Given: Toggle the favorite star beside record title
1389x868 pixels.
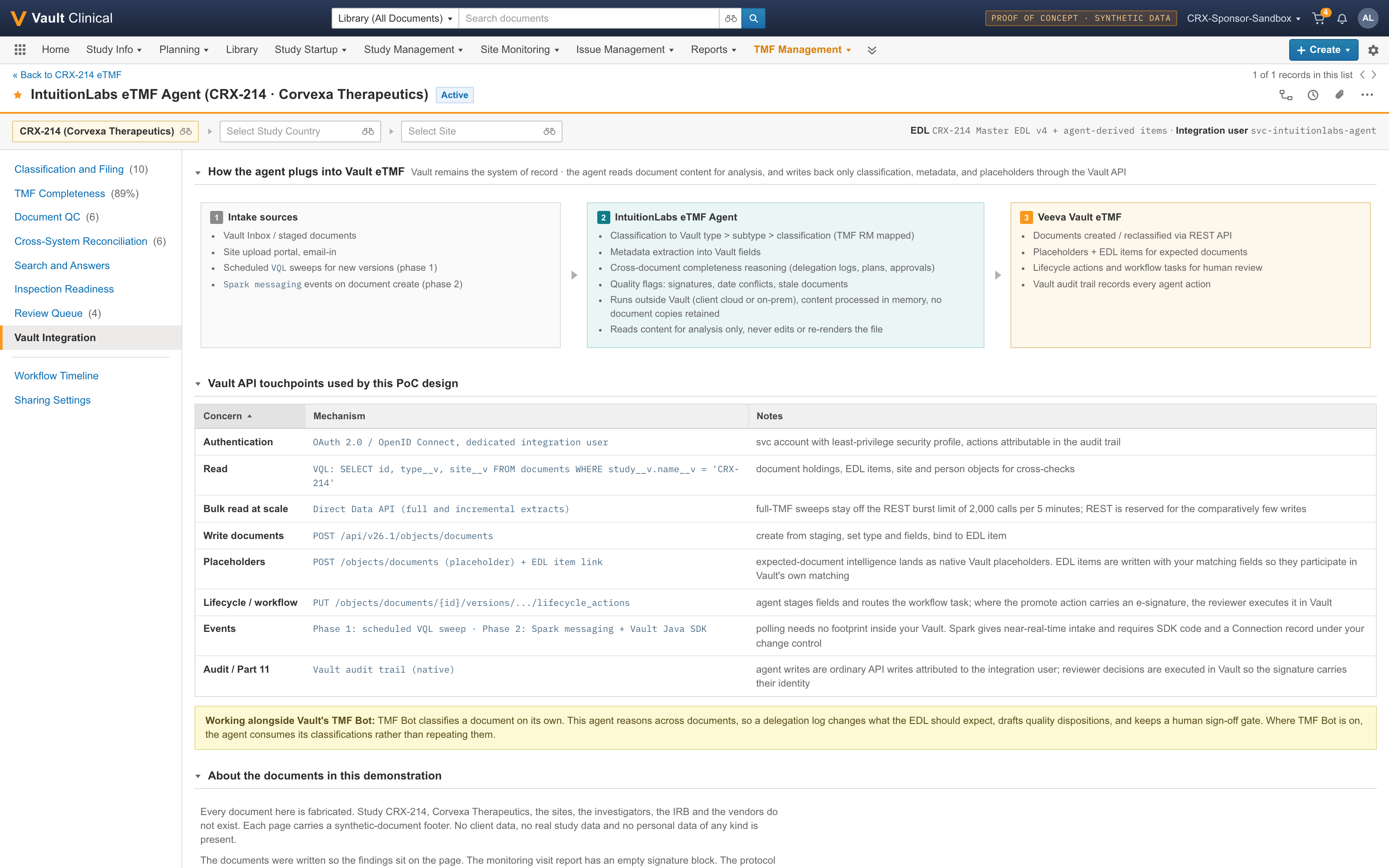Looking at the screenshot, I should coord(18,95).
